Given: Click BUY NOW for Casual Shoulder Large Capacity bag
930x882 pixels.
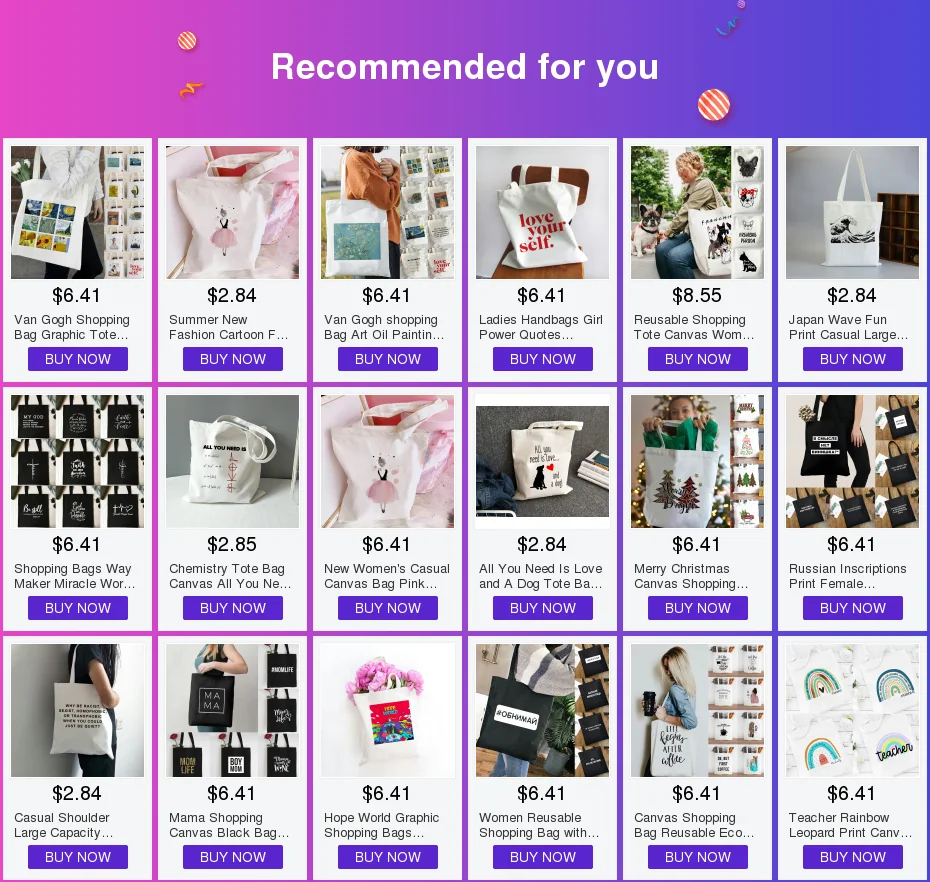Looking at the screenshot, I should click(x=78, y=858).
